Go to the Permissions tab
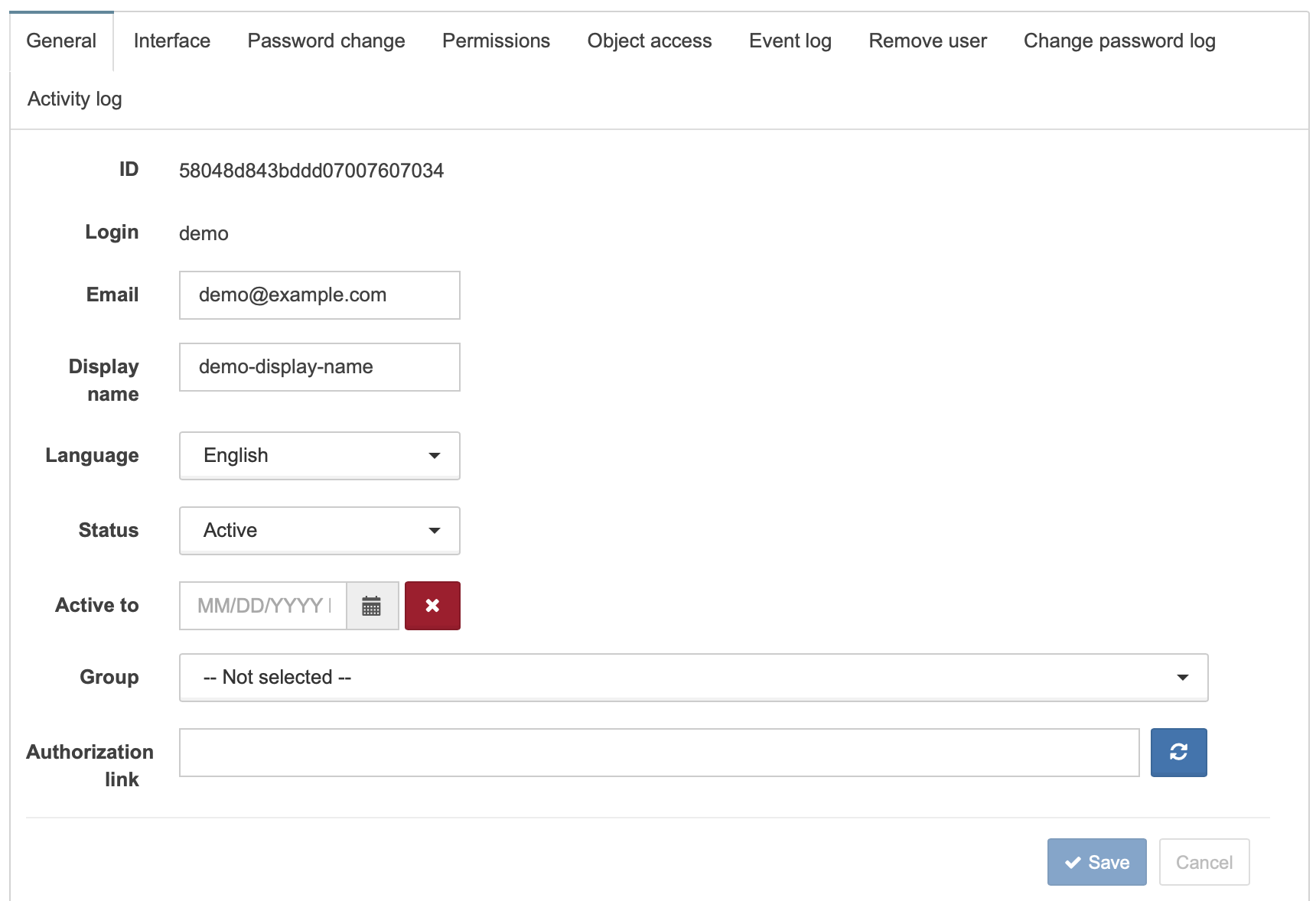The height and width of the screenshot is (901, 1316). tap(497, 41)
